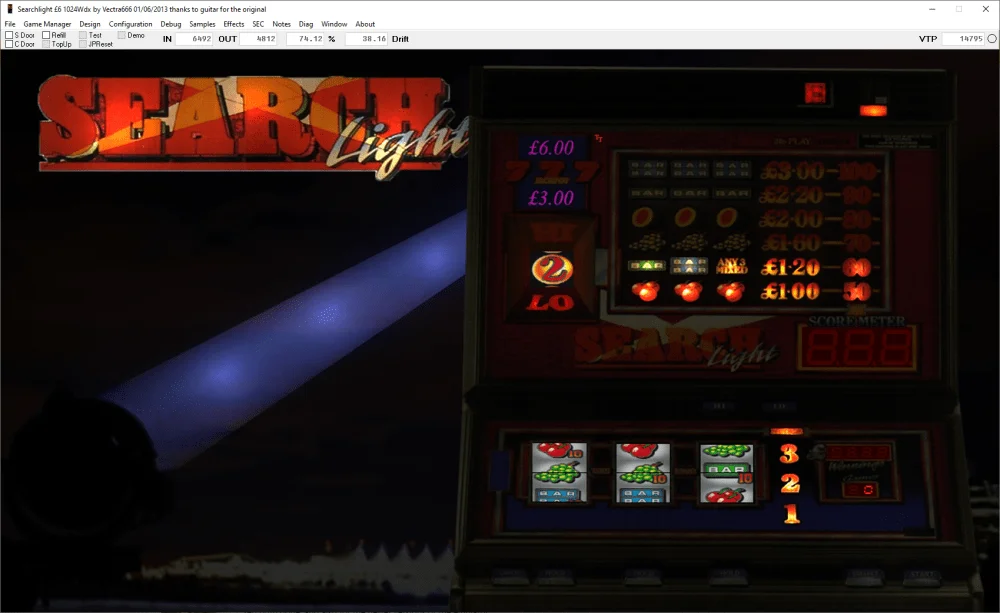The width and height of the screenshot is (1000, 613).
Task: Click the percentage field 74.12
Action: [x=305, y=39]
